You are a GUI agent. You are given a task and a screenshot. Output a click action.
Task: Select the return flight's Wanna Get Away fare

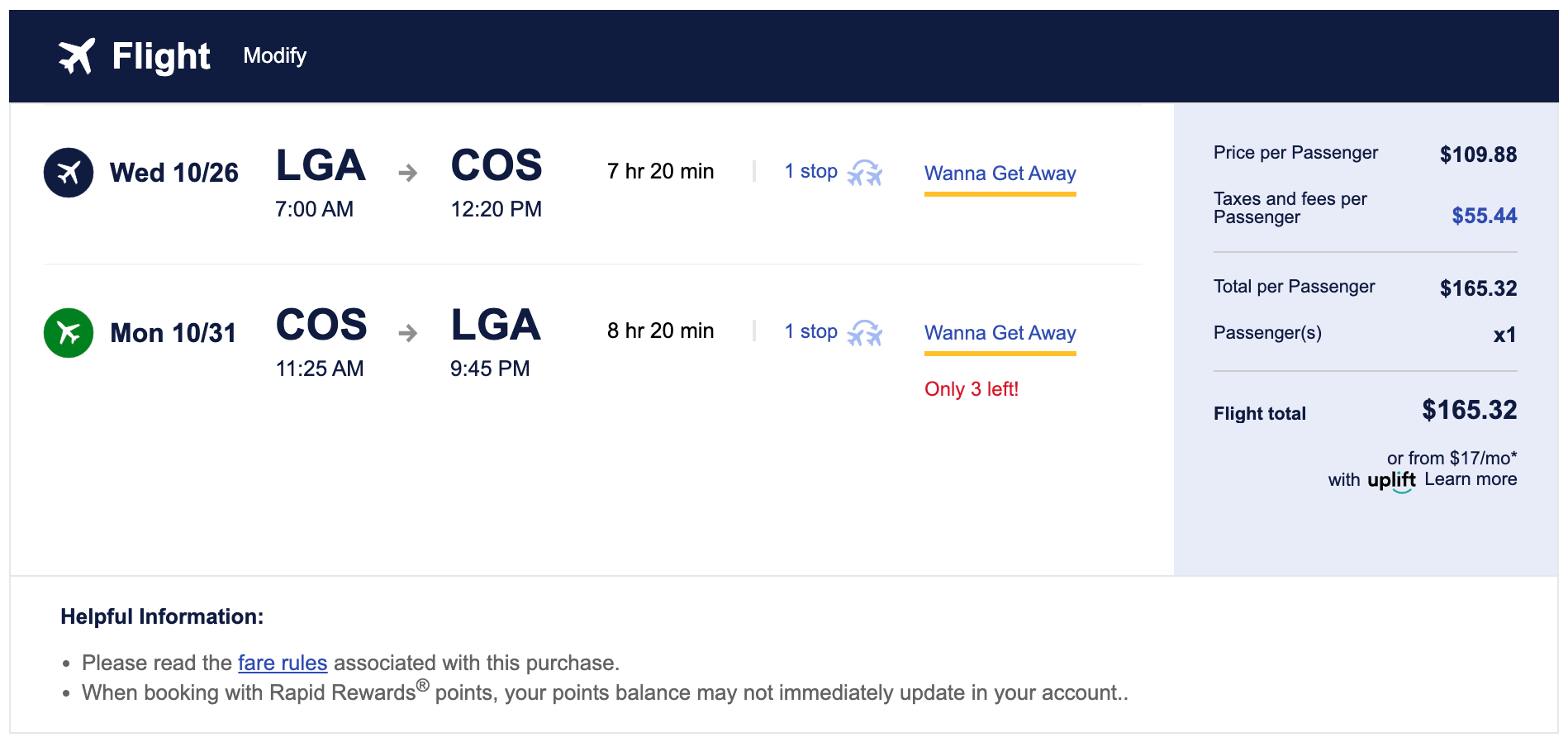[x=1000, y=333]
